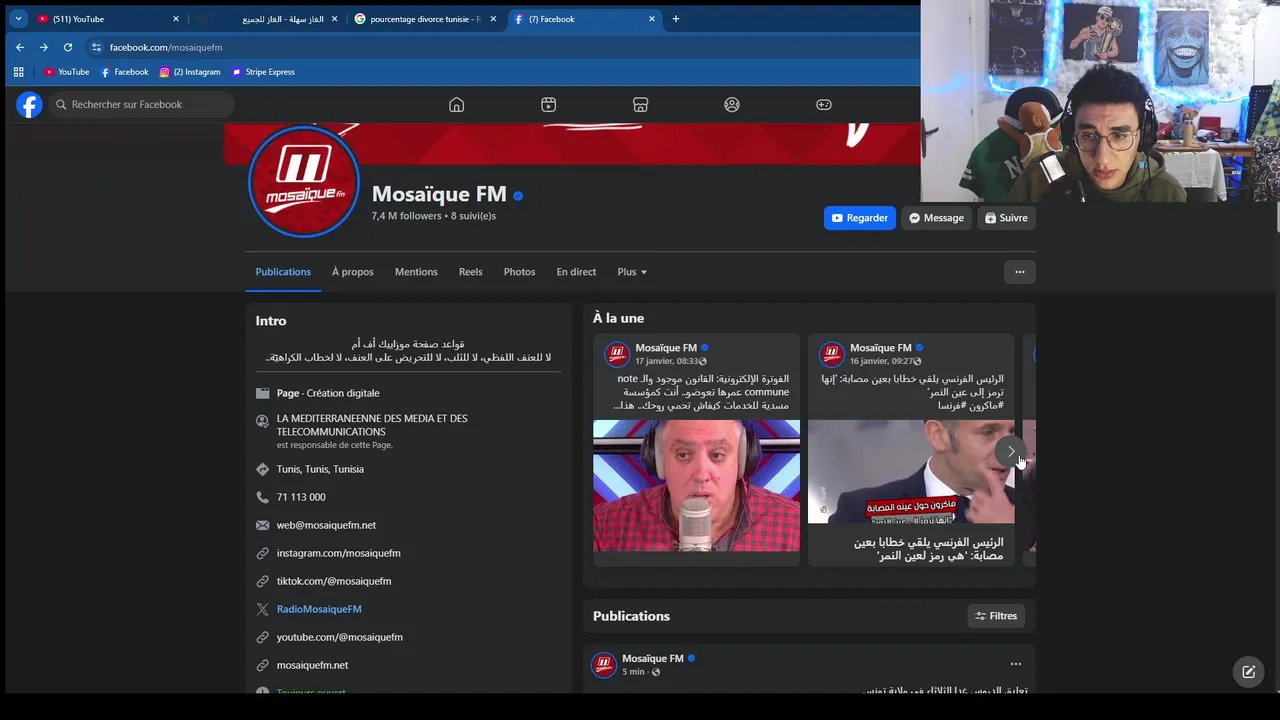Click the Regarder button

pyautogui.click(x=860, y=218)
